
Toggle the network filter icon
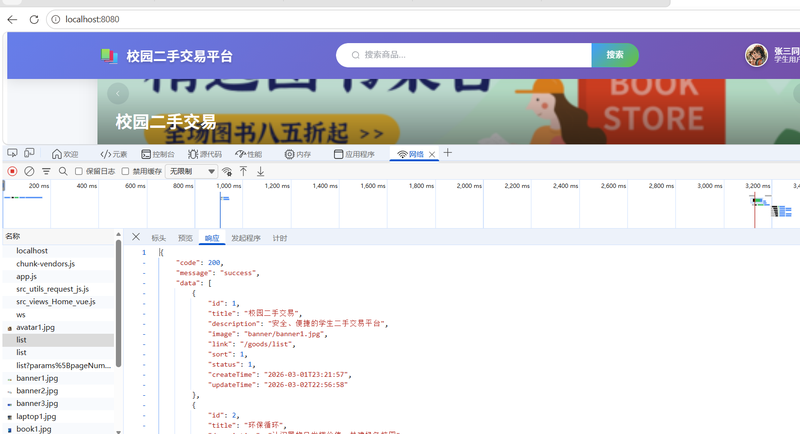point(46,171)
